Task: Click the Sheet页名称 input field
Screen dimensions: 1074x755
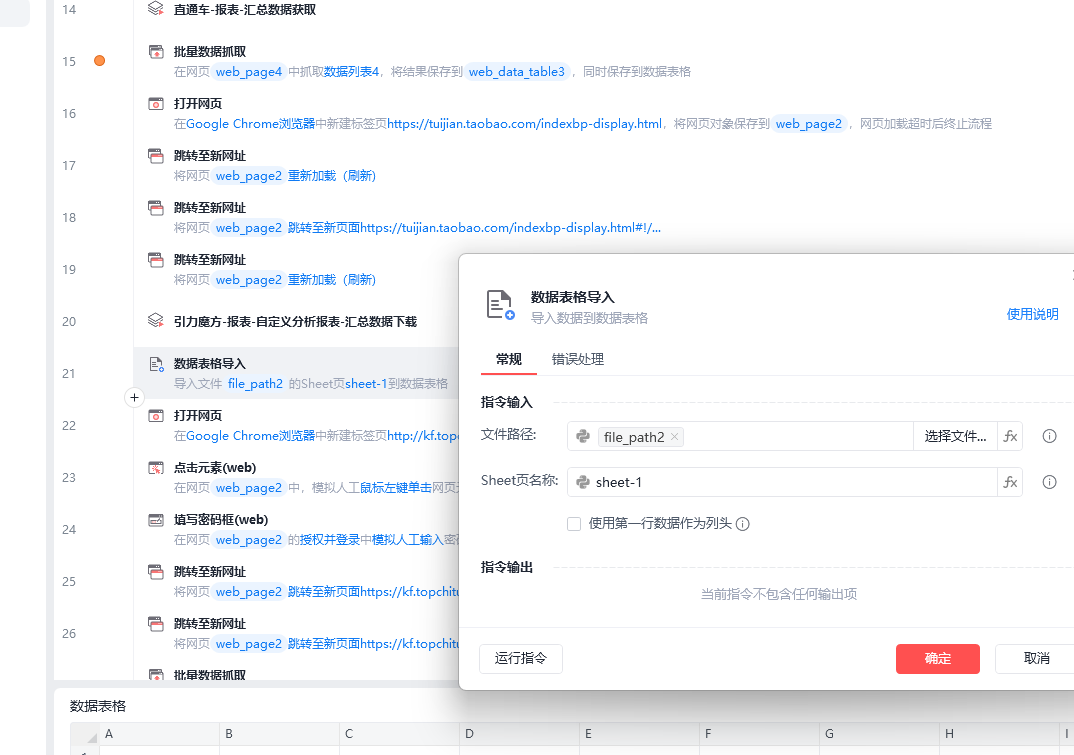Action: click(x=782, y=482)
